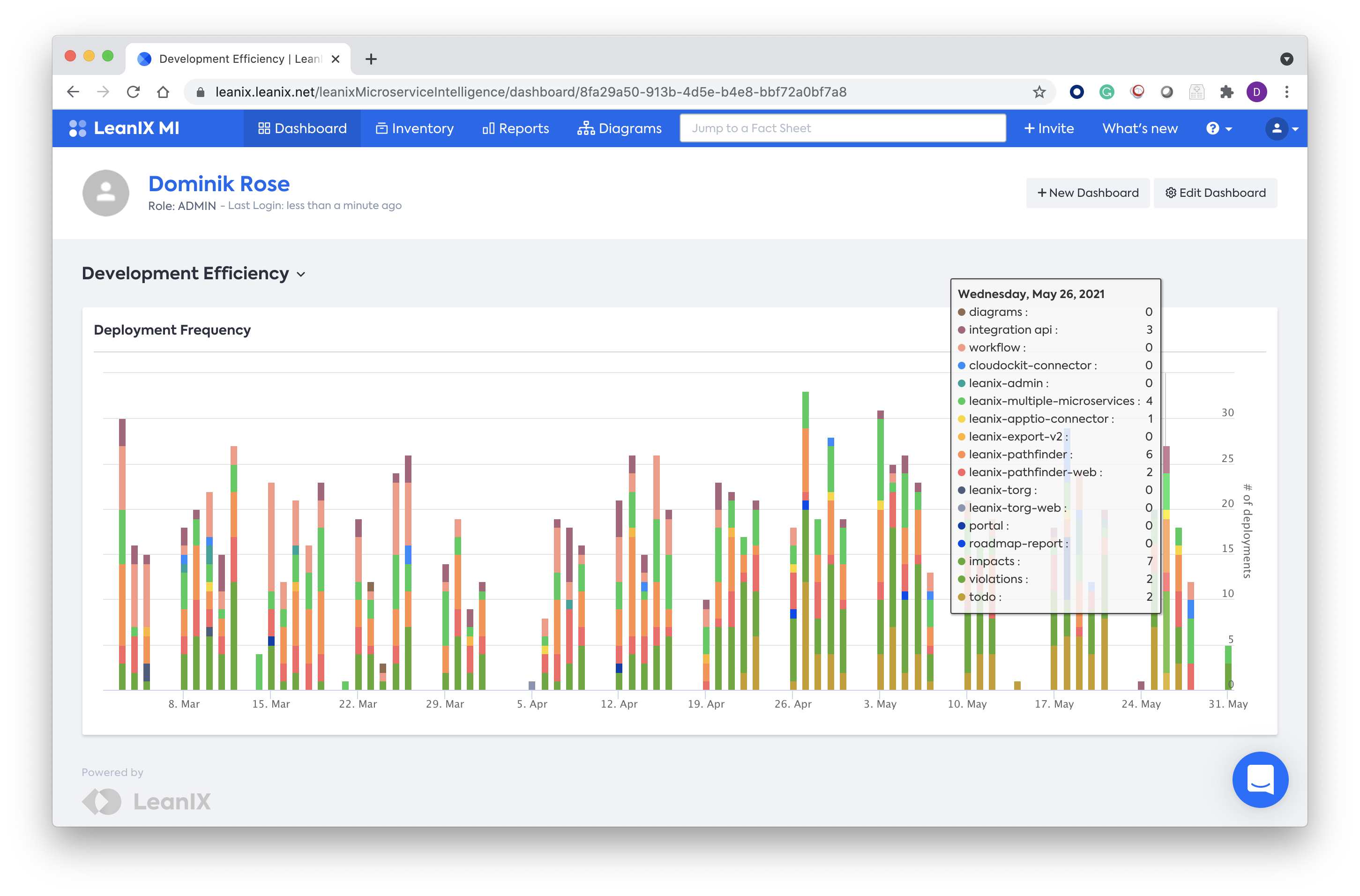Click the Dominik Rose name link
The image size is (1360, 896).
coord(219,184)
